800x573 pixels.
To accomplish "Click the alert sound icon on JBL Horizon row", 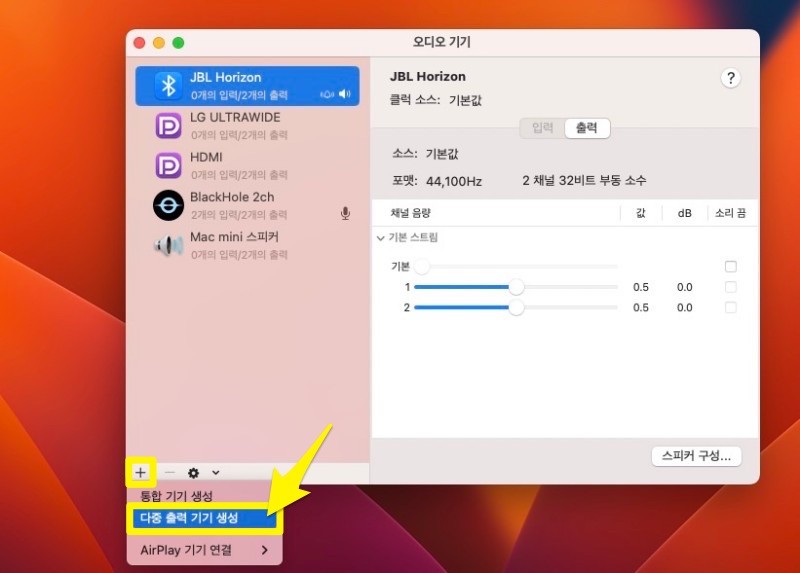I will [x=327, y=94].
